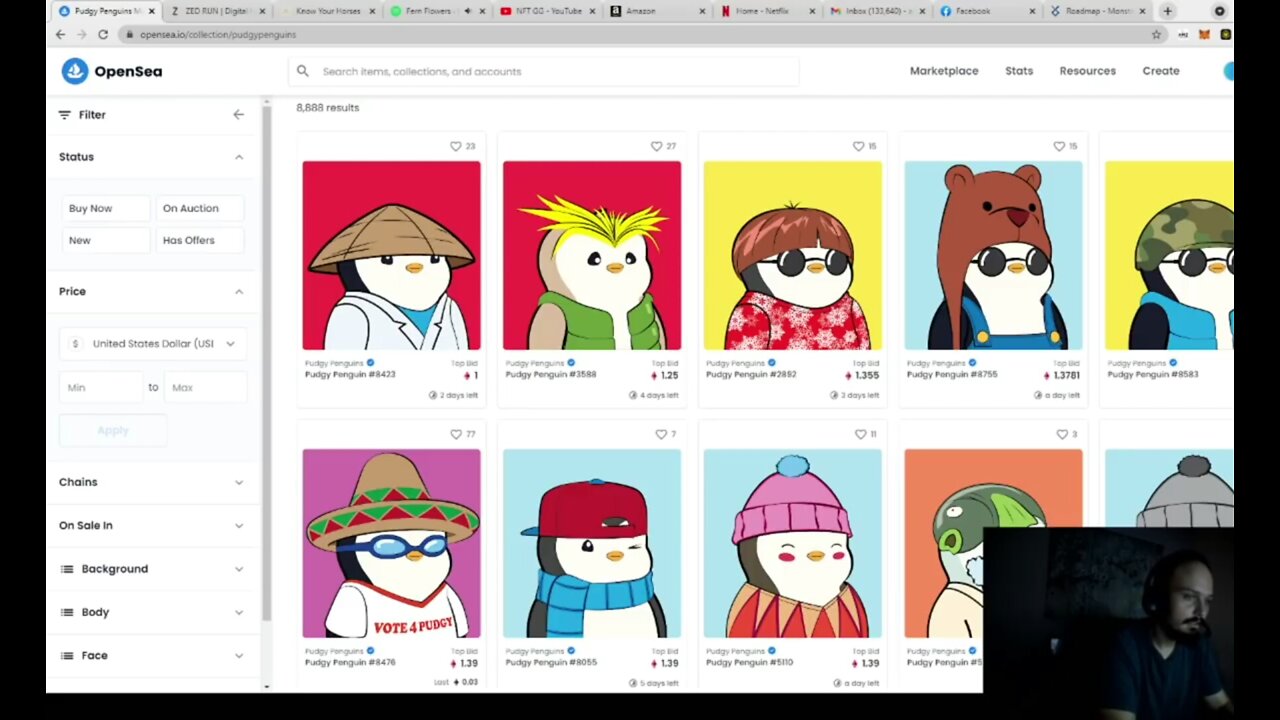This screenshot has width=1280, height=720.
Task: Favorite Pudgy Penguin #2892 heart icon
Action: (858, 146)
